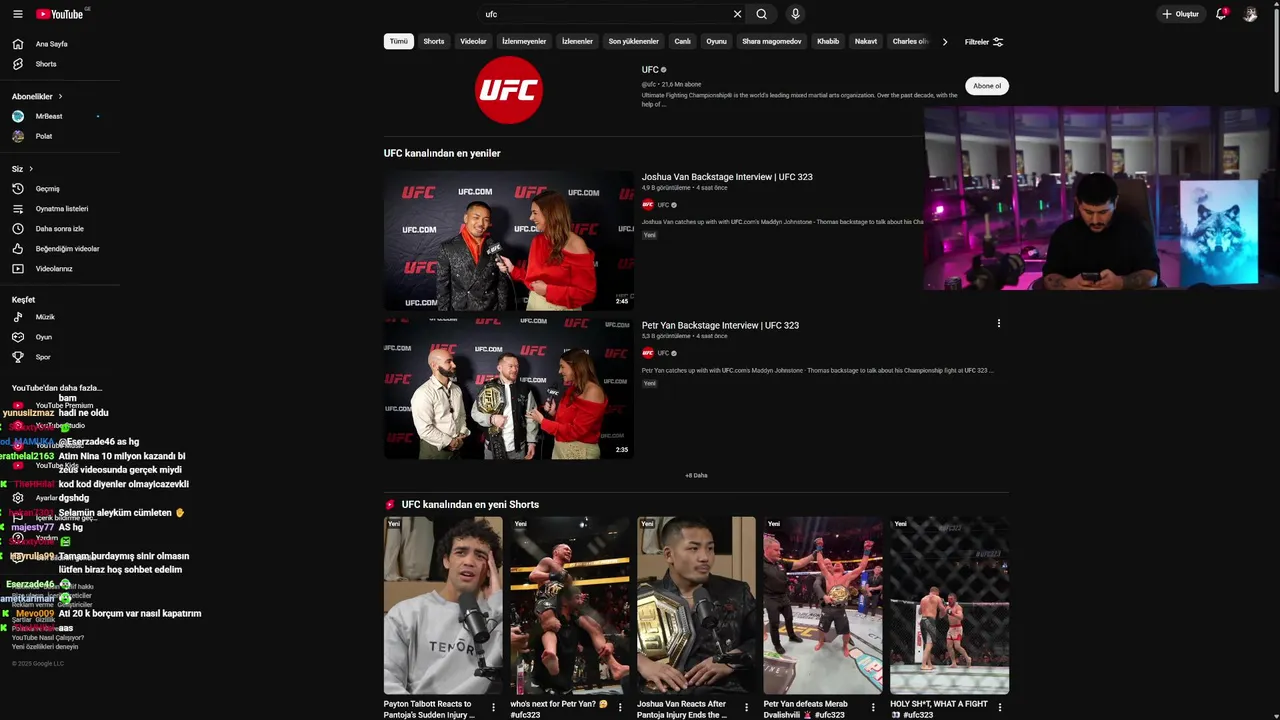1280x720 pixels.
Task: Open options for who's next short
Action: 620,707
